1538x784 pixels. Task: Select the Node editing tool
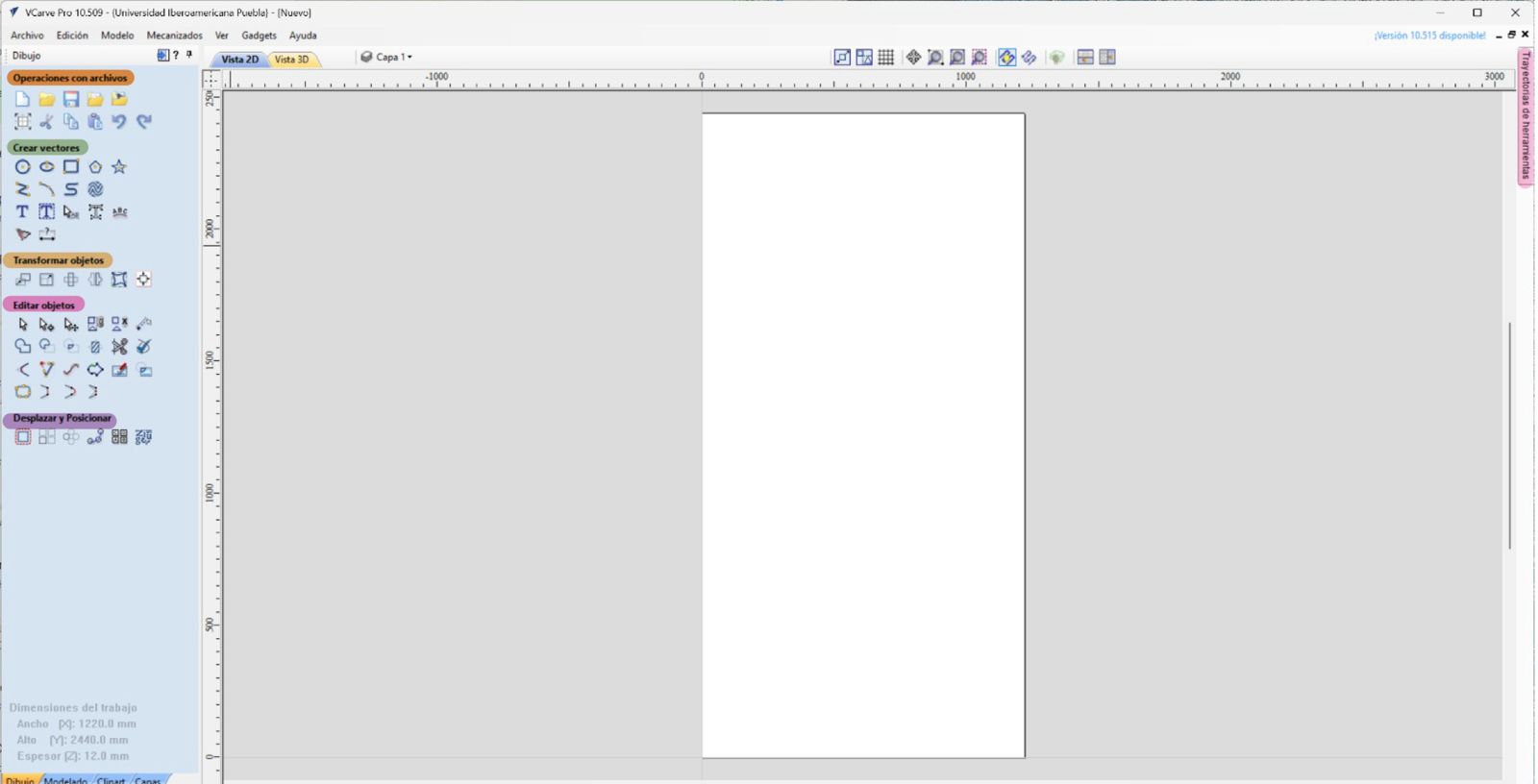(x=46, y=325)
